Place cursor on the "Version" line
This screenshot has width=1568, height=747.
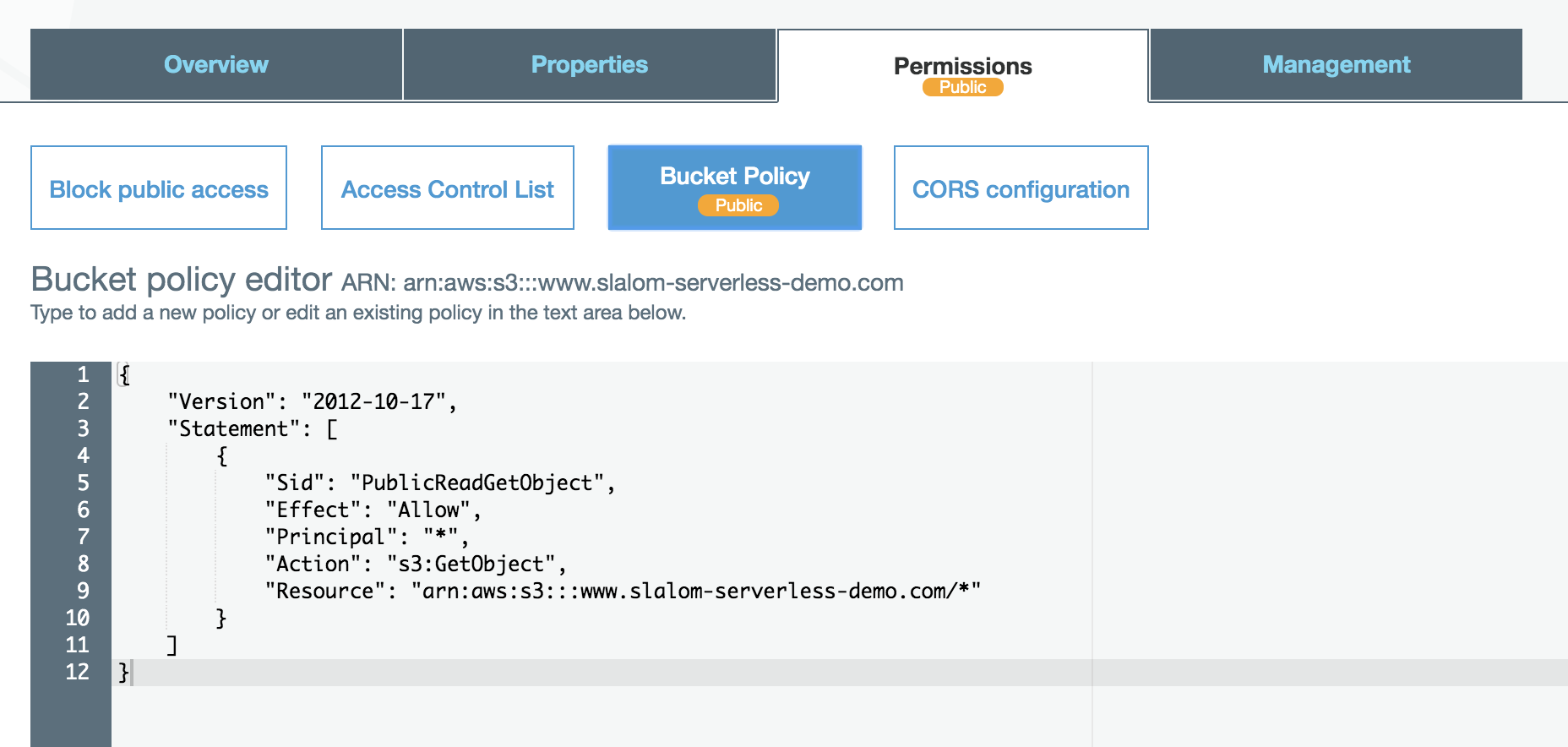click(312, 401)
